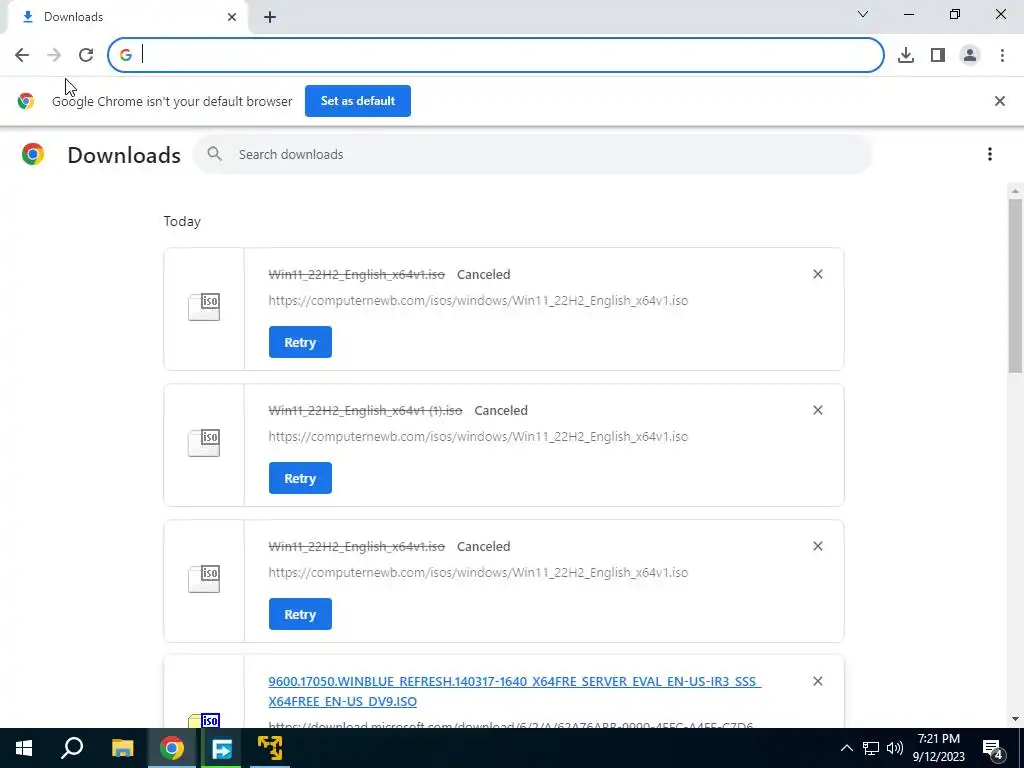Open Chrome's three-dot main menu
Screen dimensions: 1024x768
1002,55
